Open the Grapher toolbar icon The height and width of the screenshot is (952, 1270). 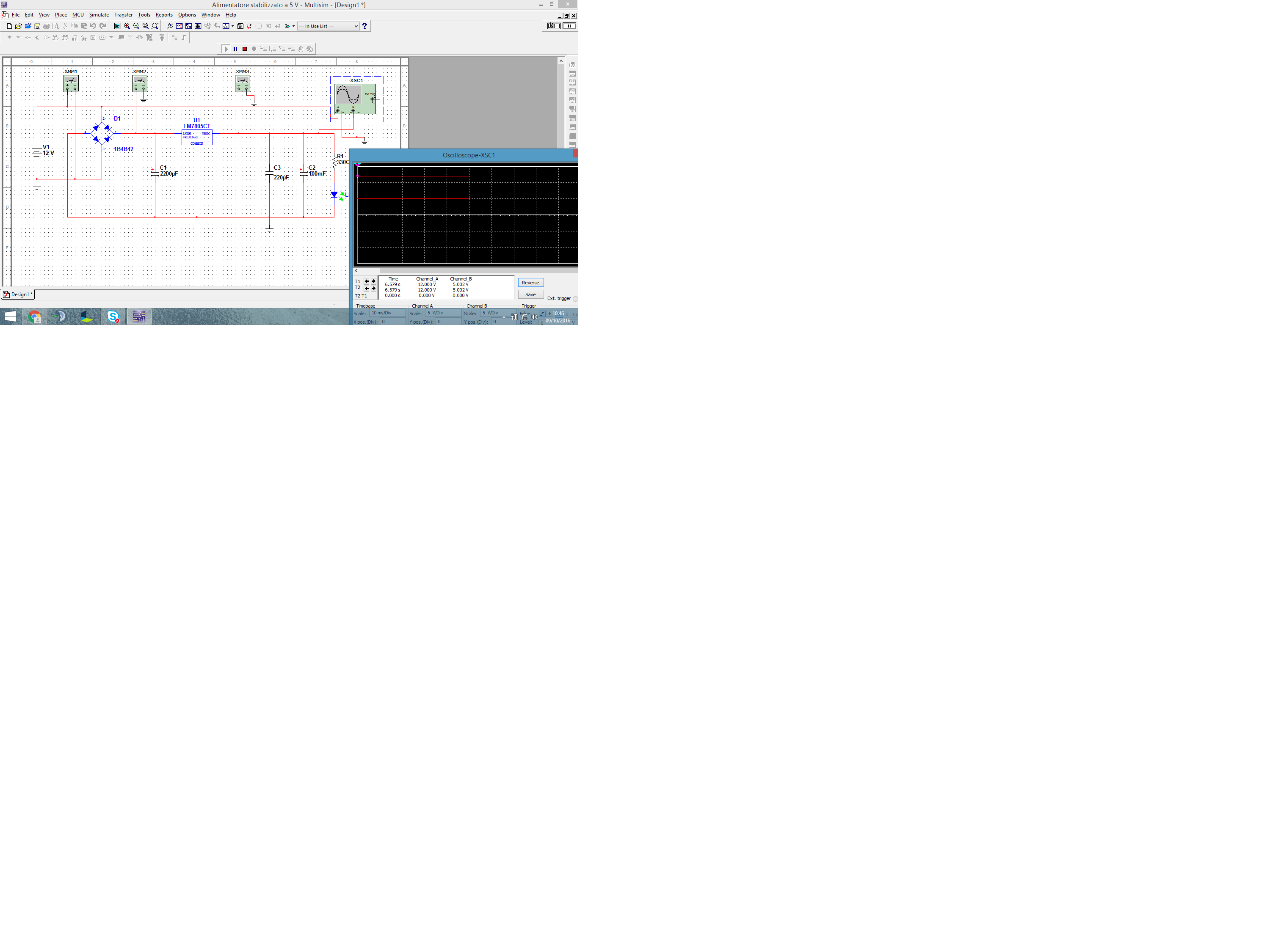(x=226, y=26)
